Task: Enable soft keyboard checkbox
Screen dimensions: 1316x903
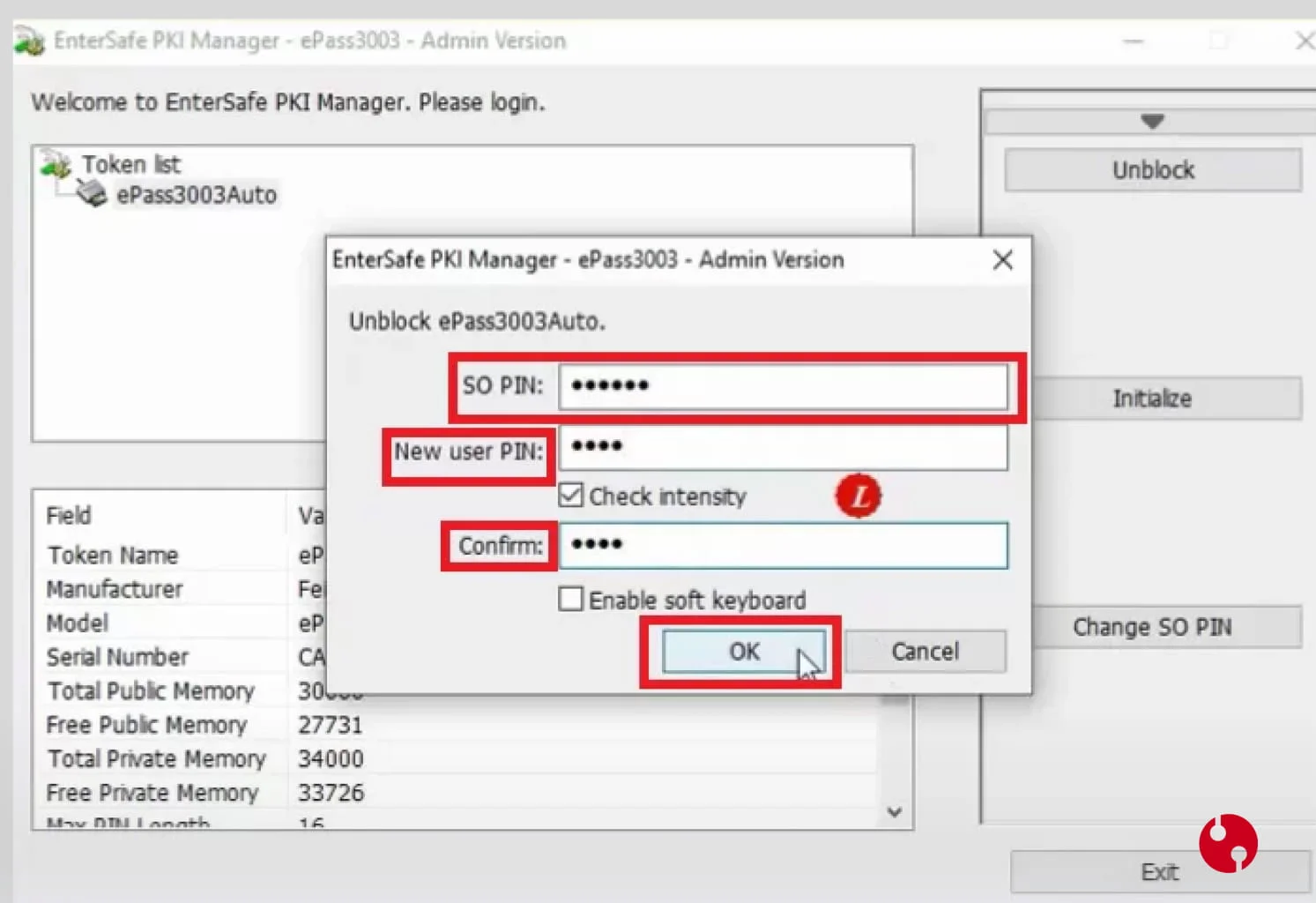Action: [571, 600]
